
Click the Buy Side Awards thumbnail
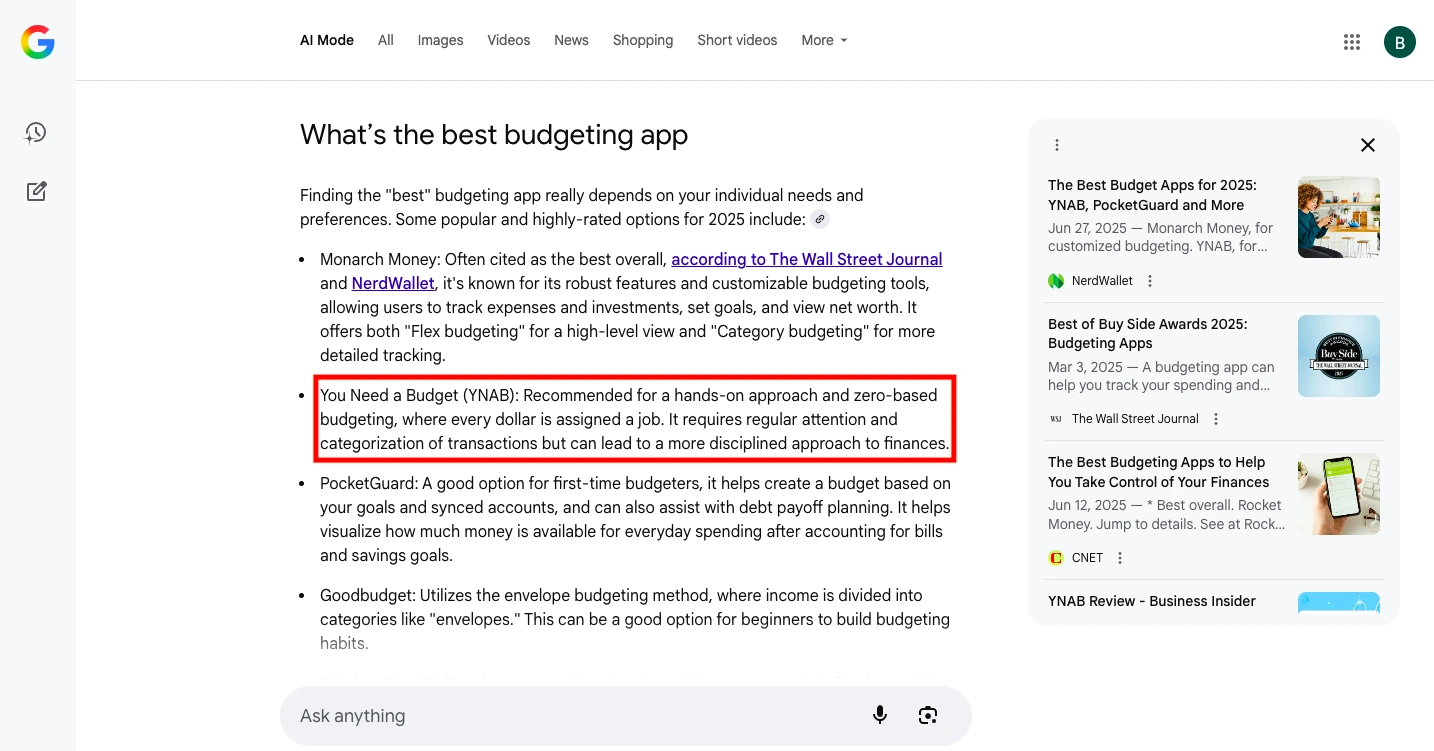(x=1338, y=356)
